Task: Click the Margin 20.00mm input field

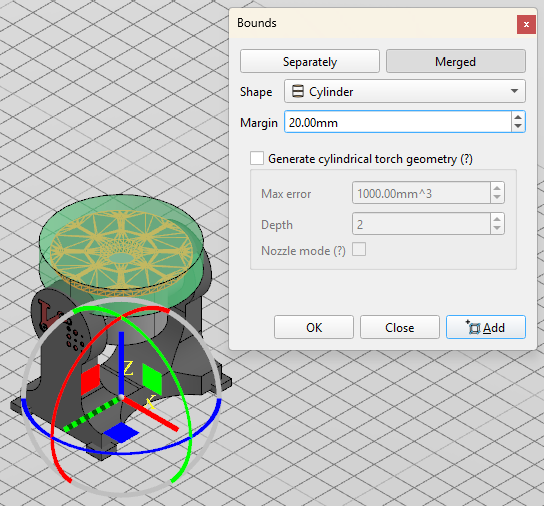Action: (398, 122)
